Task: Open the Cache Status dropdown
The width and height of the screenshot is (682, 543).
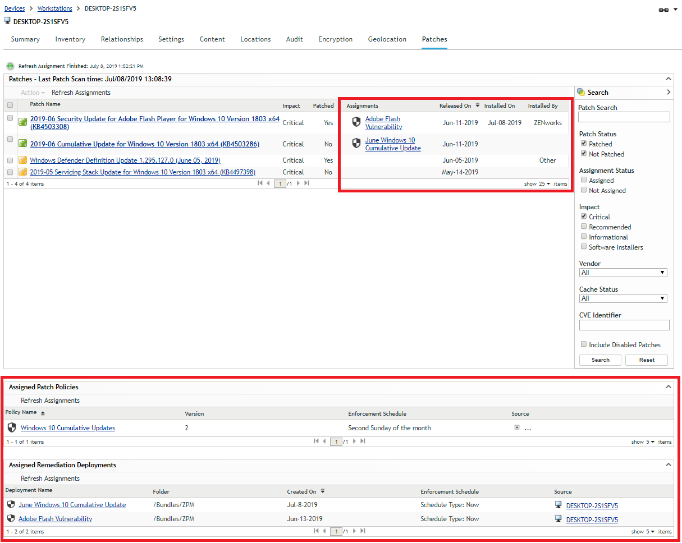Action: (x=623, y=298)
